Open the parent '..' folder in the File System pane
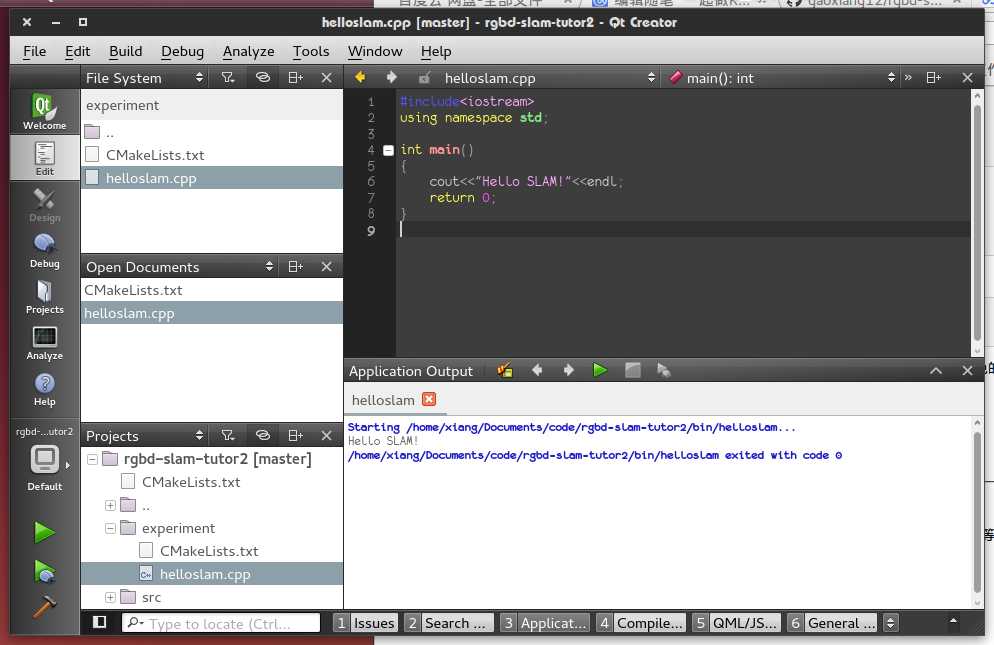This screenshot has width=994, height=645. [212, 132]
